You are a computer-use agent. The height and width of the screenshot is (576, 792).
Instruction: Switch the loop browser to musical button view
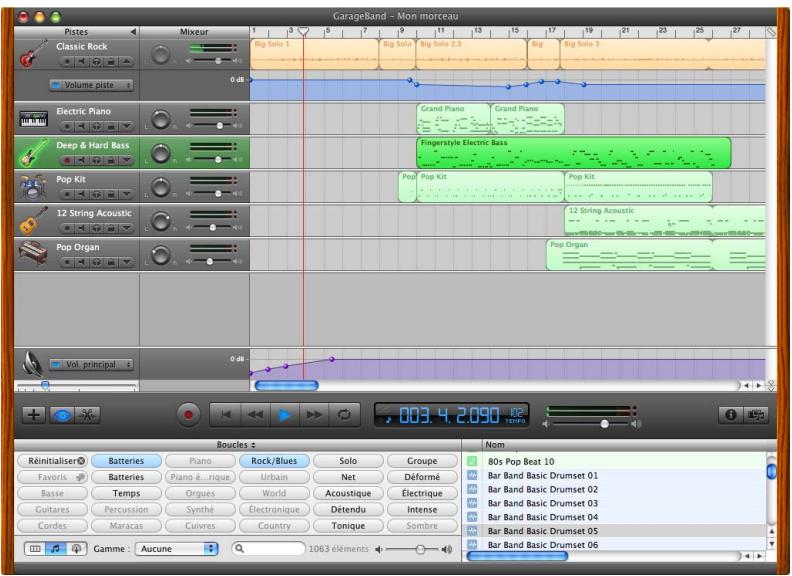56,548
